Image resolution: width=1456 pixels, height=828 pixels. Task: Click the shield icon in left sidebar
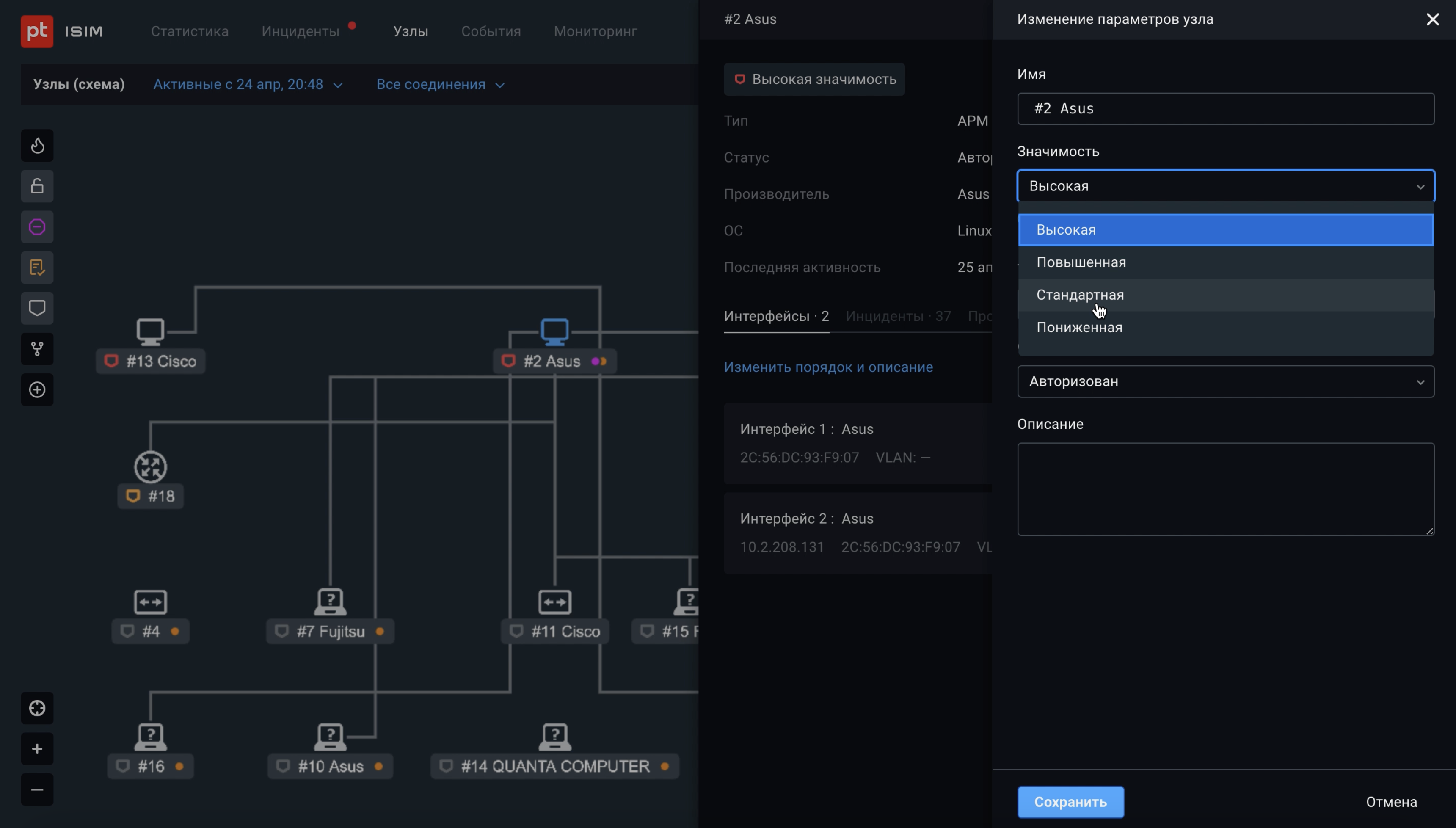coord(37,308)
